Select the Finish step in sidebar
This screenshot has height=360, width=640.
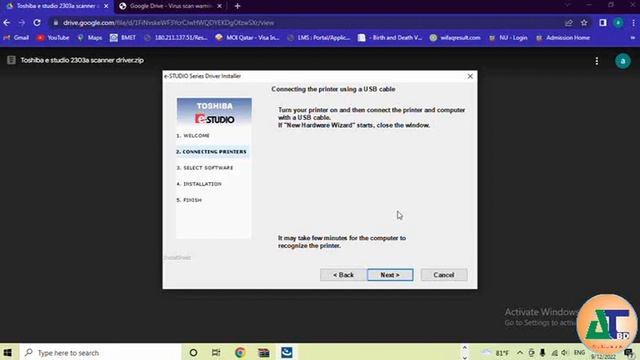pyautogui.click(x=189, y=200)
